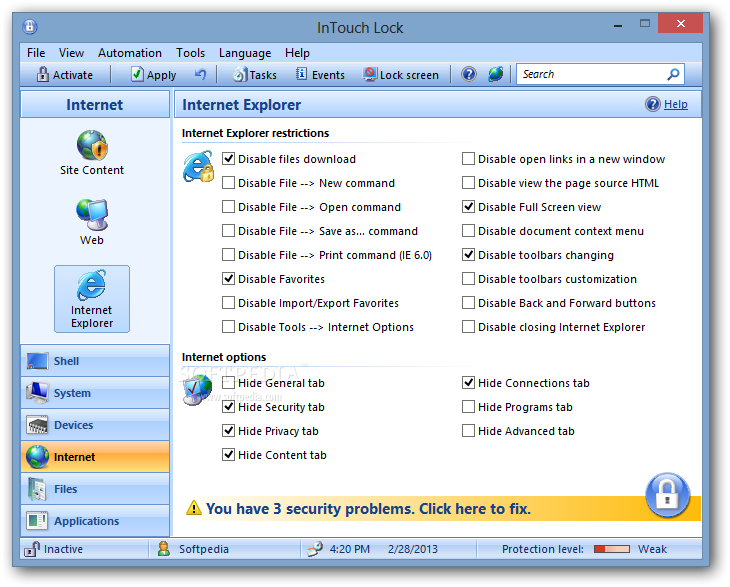
Task: Click the Files category documents icon
Action: tap(37, 489)
